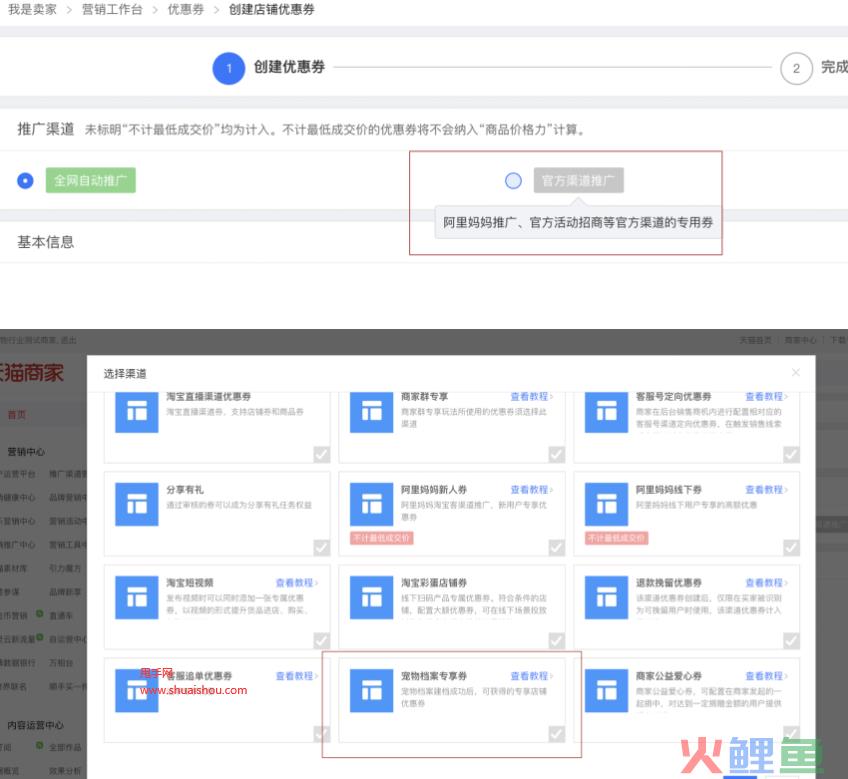This screenshot has height=779, width=848.
Task: Open 内容运营中心 sidebar section
Action: (36, 725)
